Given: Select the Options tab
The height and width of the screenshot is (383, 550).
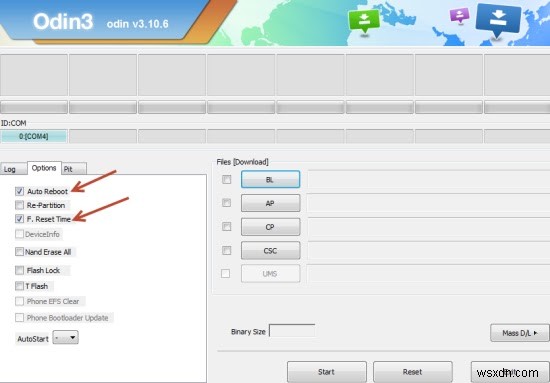Looking at the screenshot, I should (x=44, y=168).
